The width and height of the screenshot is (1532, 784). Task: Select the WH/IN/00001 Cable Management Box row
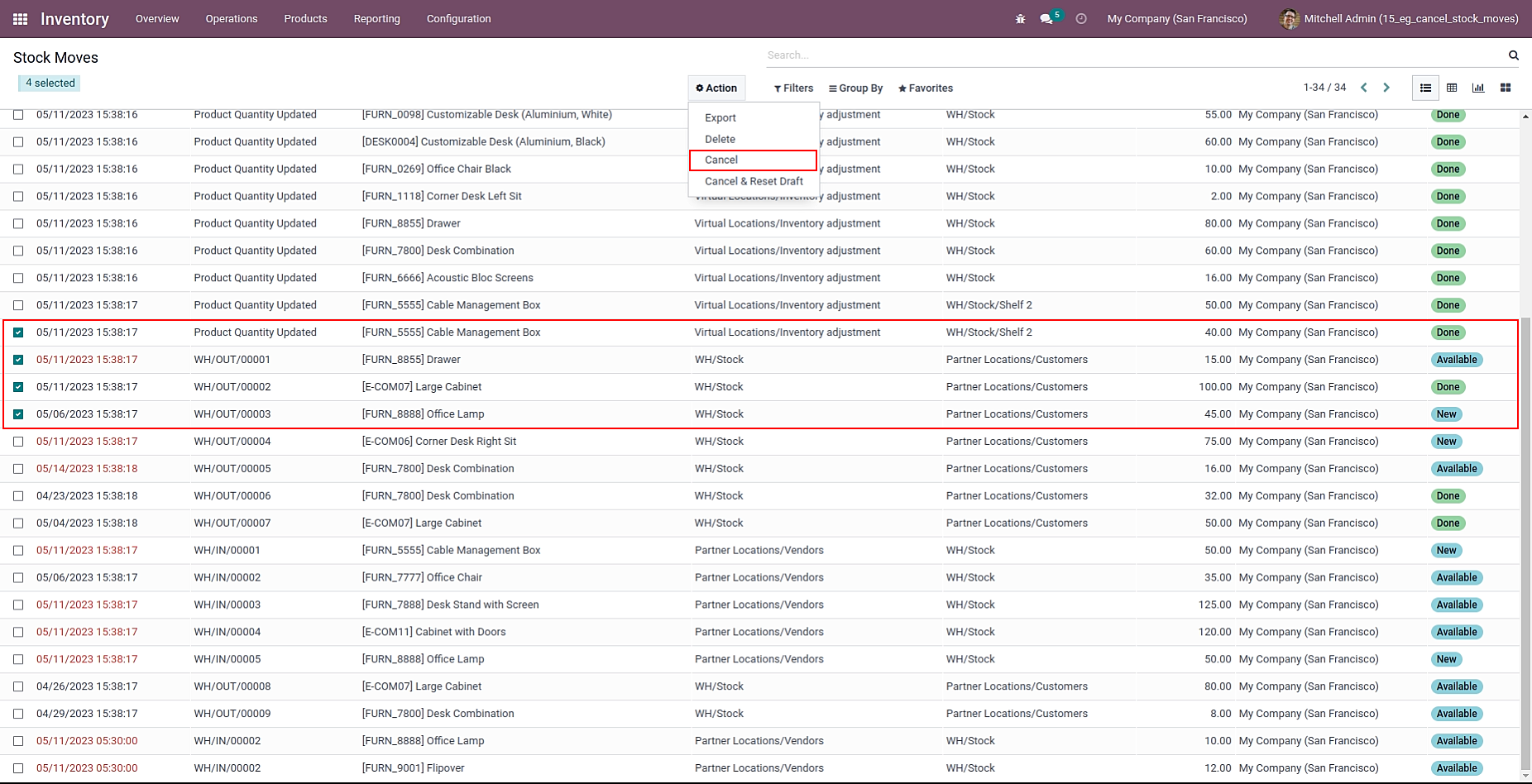click(x=18, y=551)
